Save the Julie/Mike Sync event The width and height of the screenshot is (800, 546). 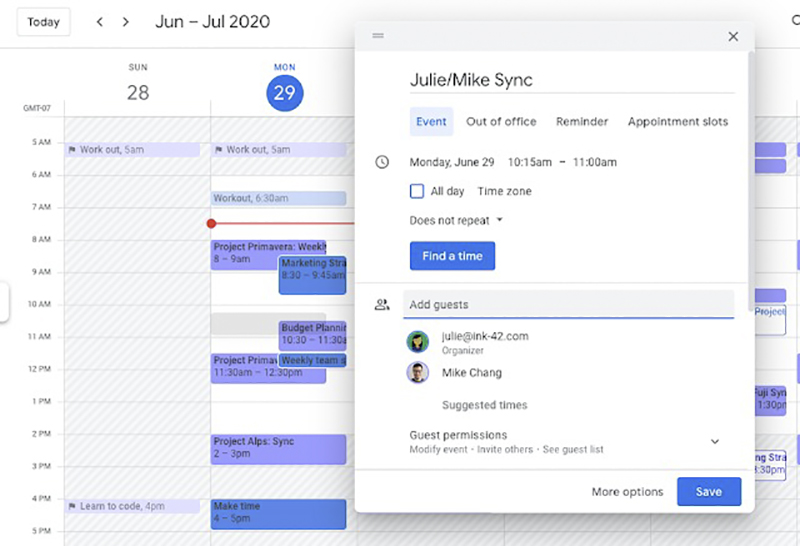(x=709, y=491)
